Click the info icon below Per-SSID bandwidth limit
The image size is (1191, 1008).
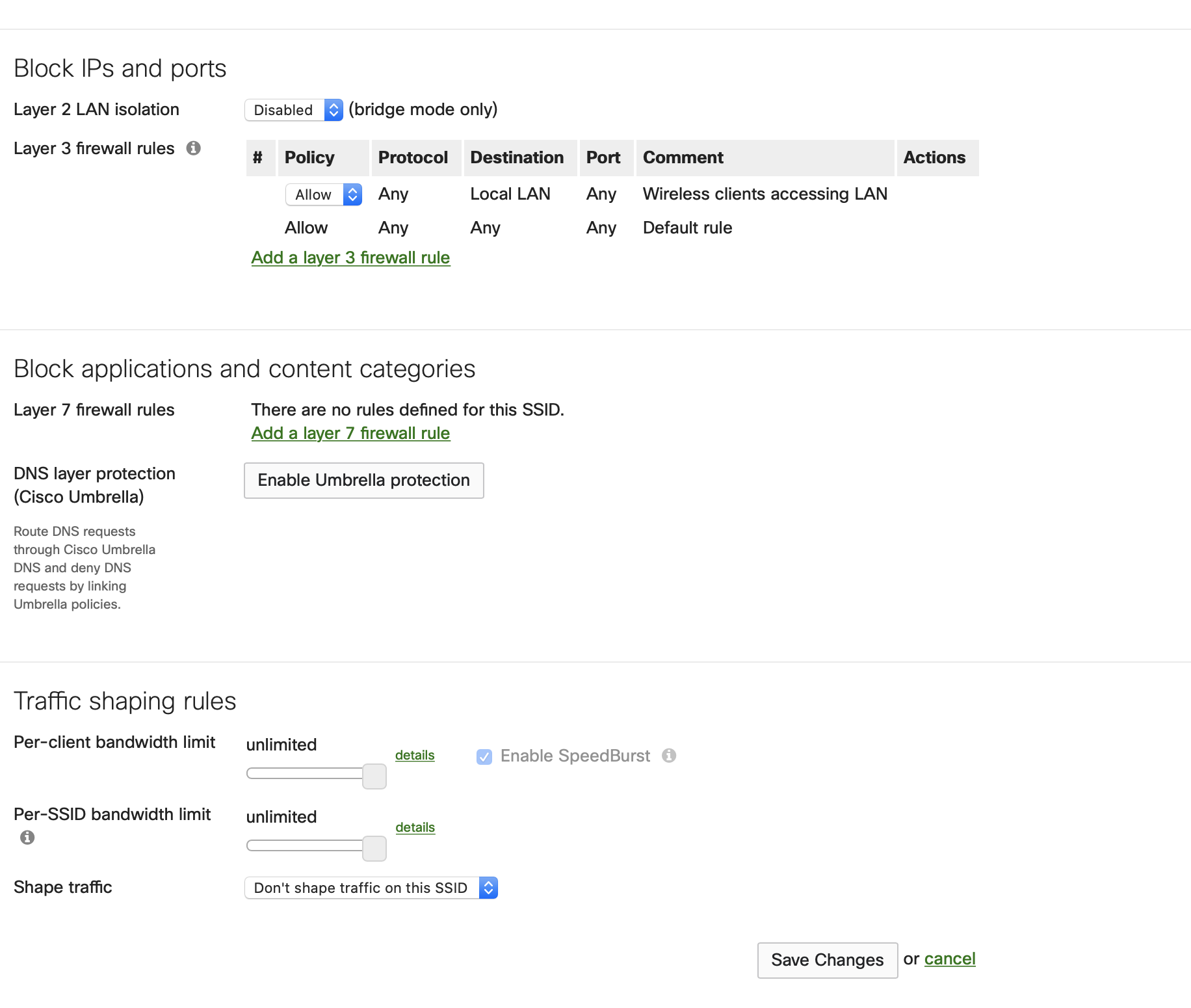pyautogui.click(x=27, y=838)
